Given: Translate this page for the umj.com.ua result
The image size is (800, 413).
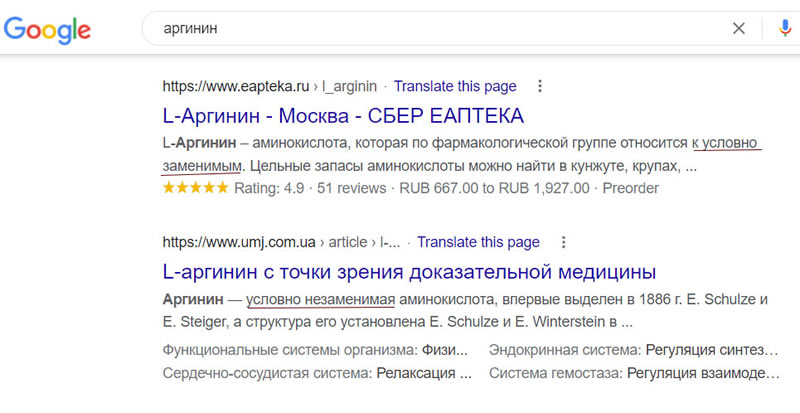Looking at the screenshot, I should (x=479, y=242).
